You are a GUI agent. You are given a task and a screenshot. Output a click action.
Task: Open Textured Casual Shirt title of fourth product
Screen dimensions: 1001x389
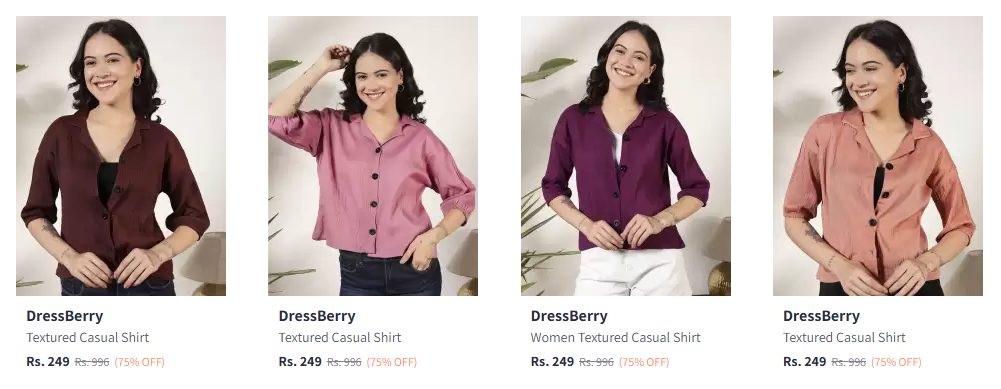pos(844,337)
